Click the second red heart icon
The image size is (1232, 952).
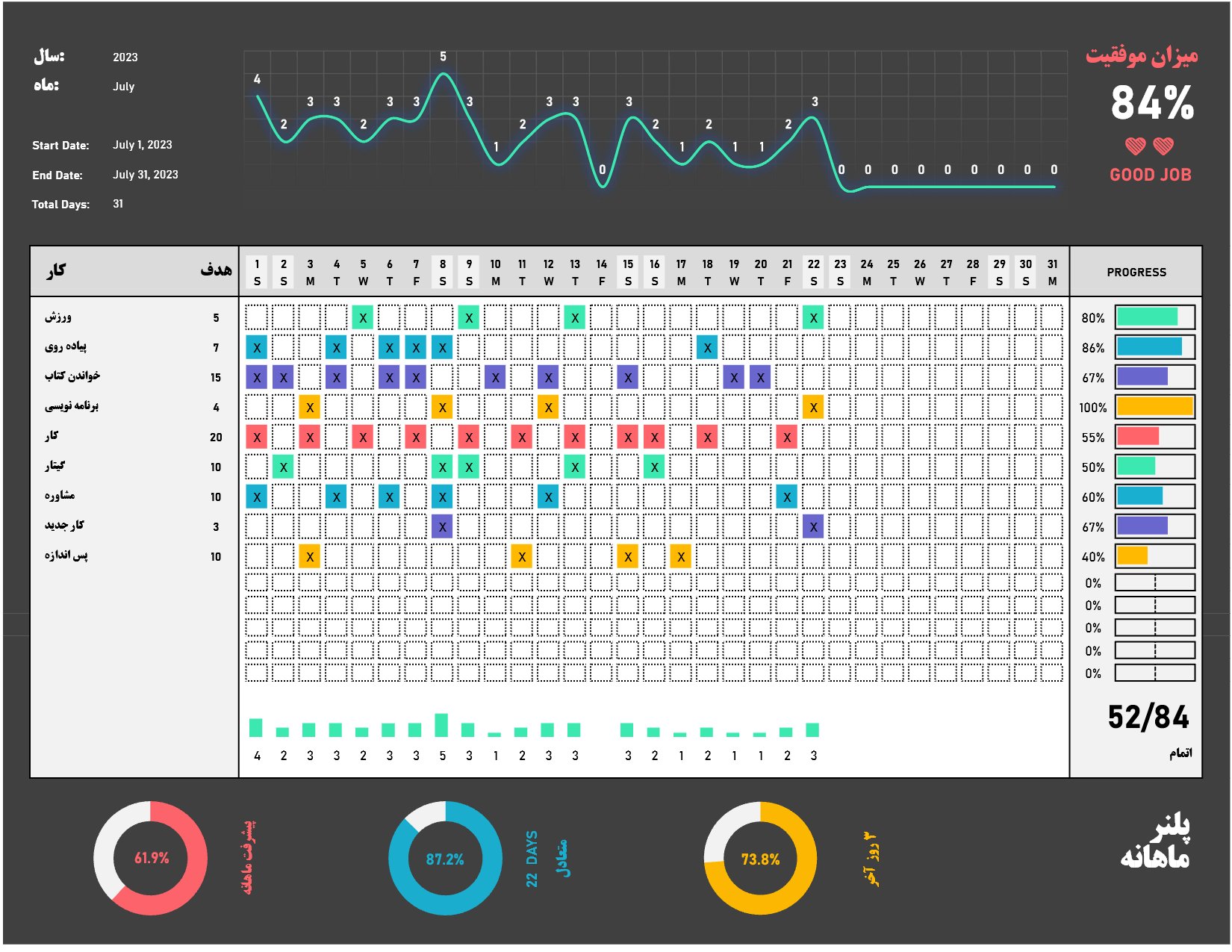1163,146
